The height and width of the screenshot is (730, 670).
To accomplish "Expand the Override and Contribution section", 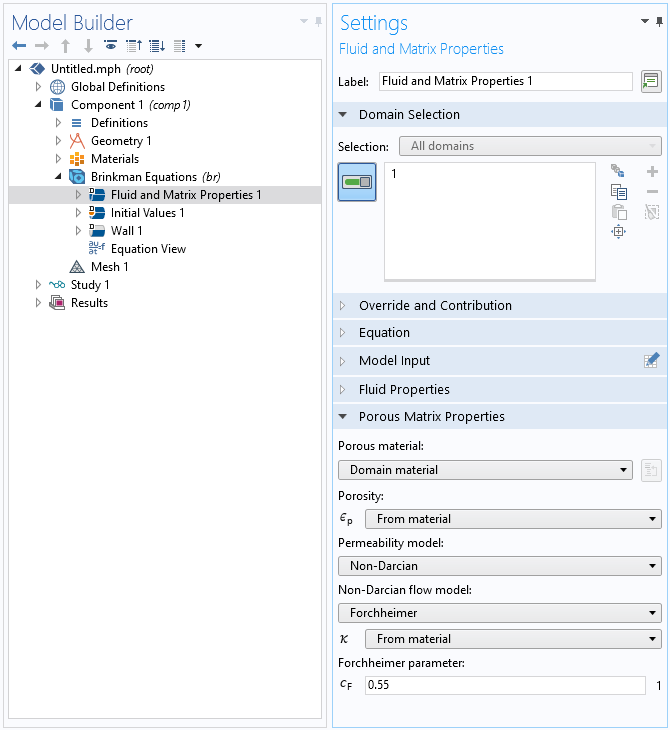I will click(435, 306).
